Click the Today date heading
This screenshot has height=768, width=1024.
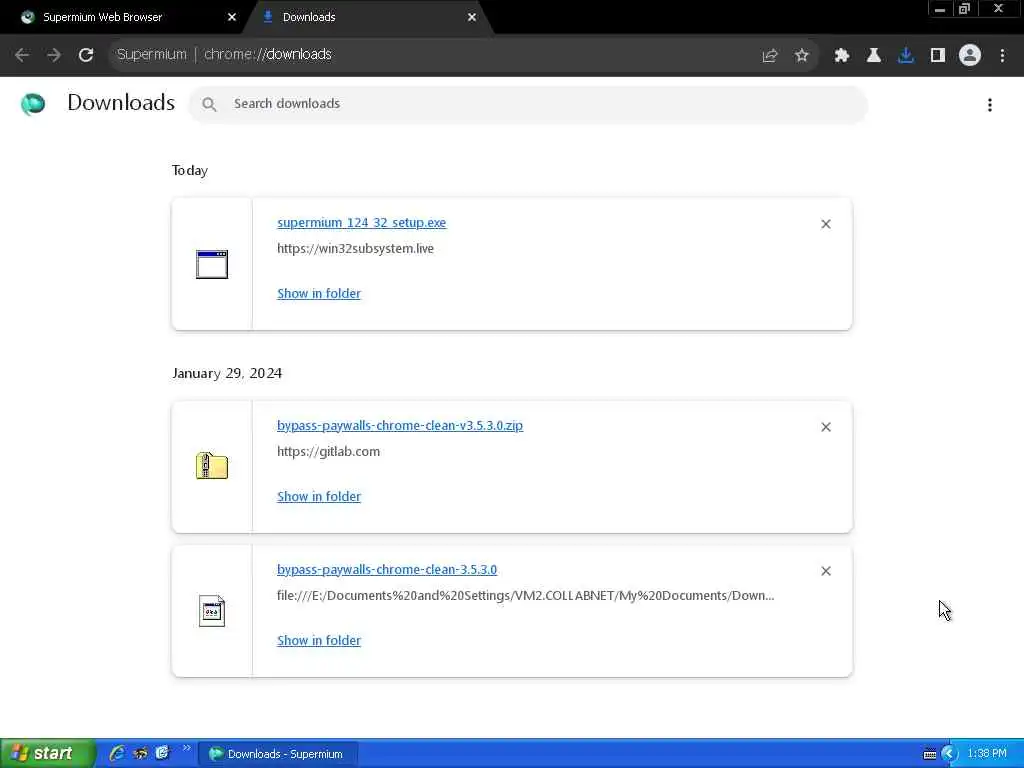pos(190,170)
